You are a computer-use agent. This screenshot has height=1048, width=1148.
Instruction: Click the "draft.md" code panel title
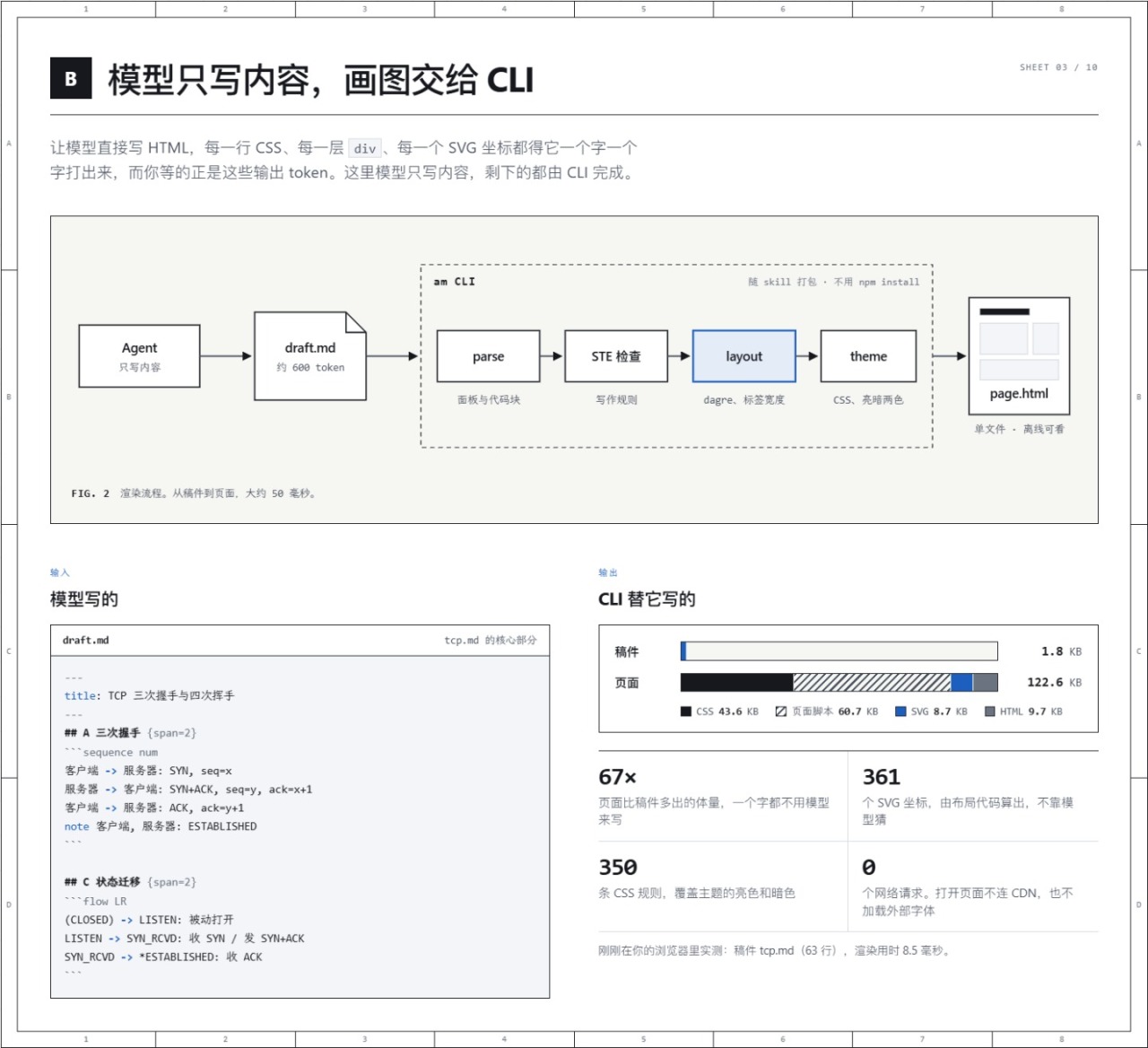pyautogui.click(x=86, y=641)
